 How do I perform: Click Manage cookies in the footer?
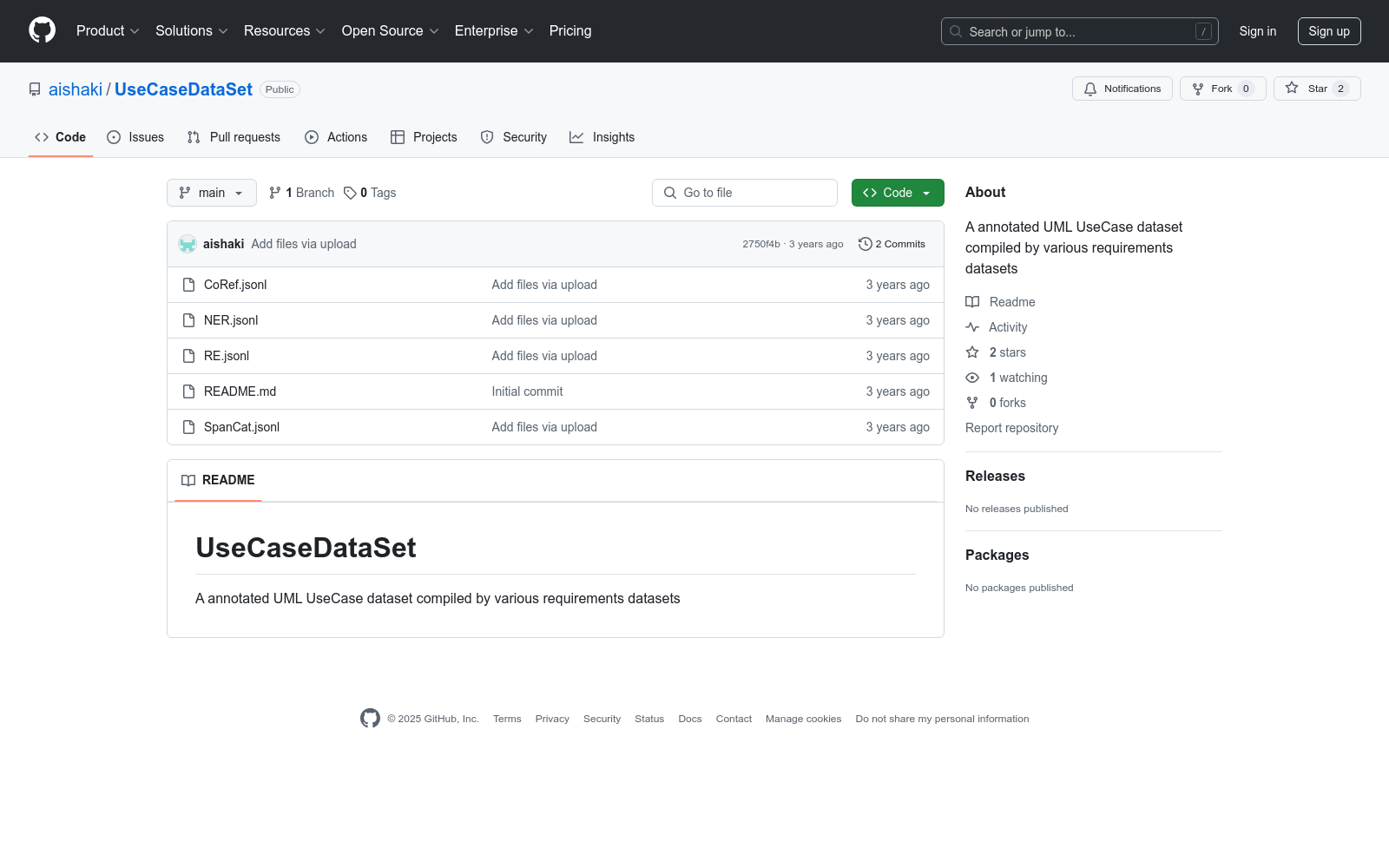tap(803, 719)
